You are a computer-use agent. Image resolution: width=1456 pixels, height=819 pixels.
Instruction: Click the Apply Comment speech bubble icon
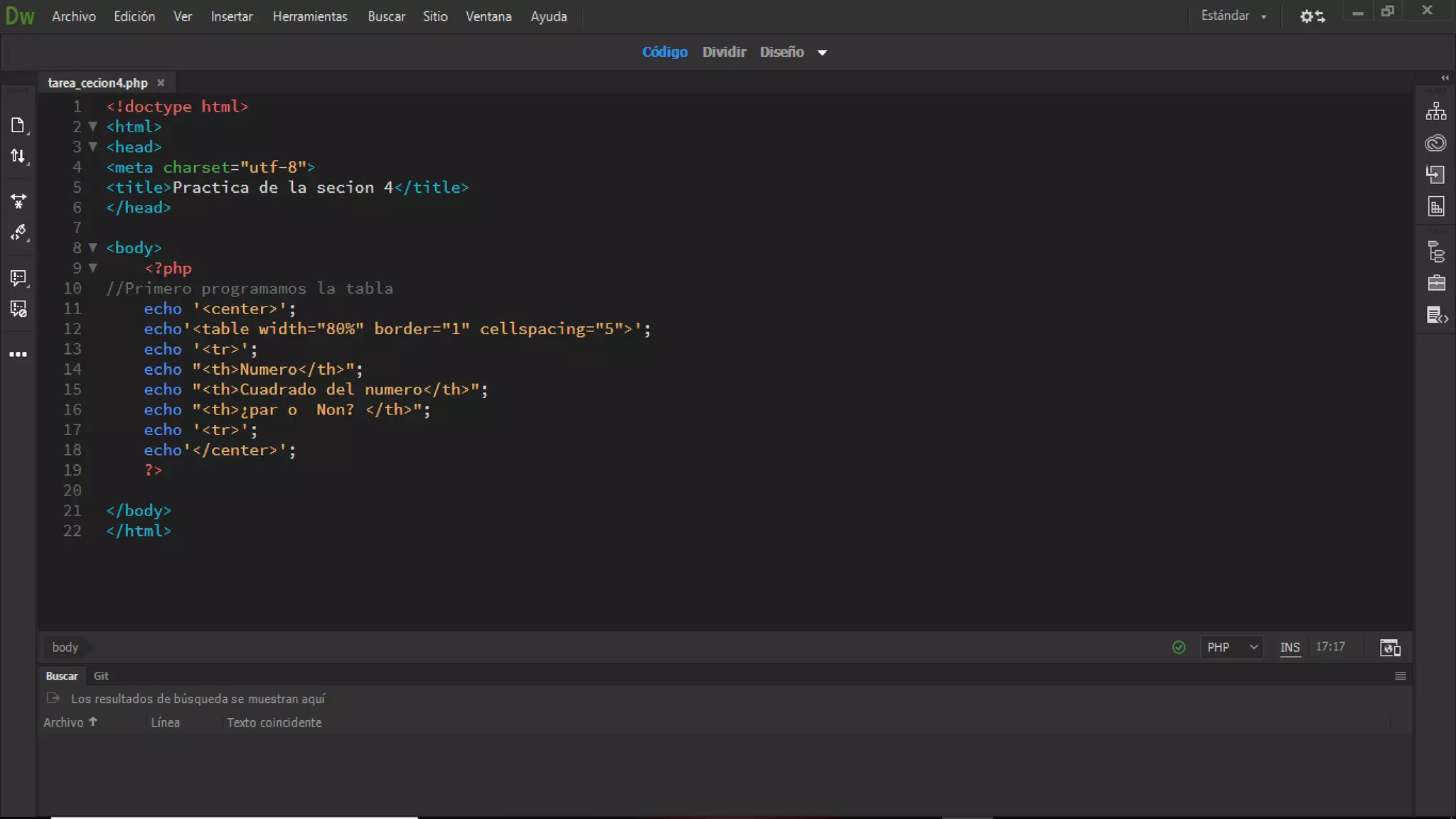pos(18,277)
